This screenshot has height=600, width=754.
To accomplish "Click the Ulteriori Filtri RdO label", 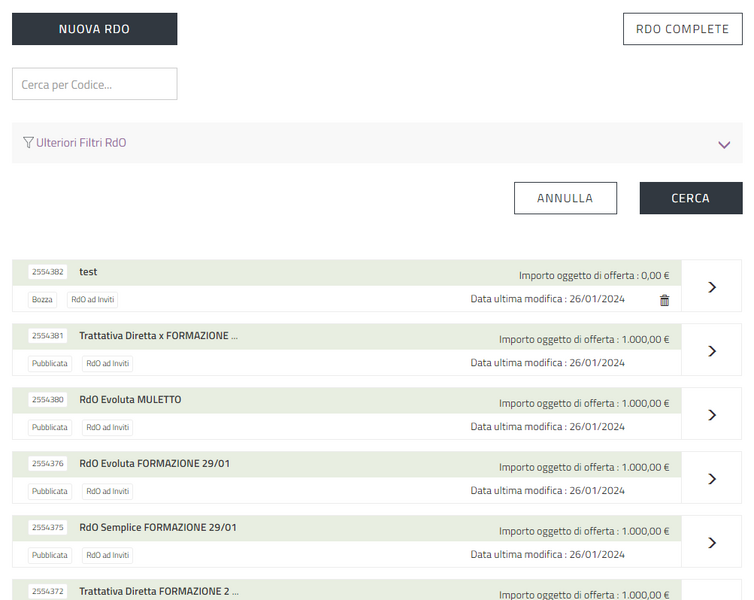I will coord(81,143).
